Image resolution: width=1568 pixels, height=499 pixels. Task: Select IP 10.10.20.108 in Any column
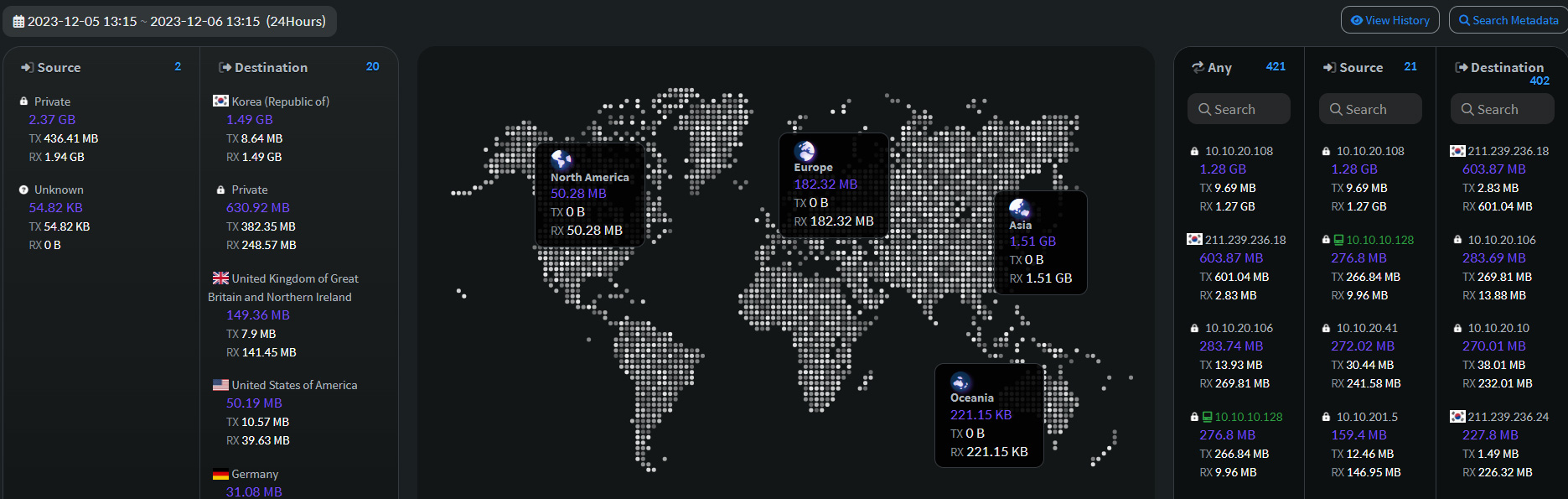(1239, 152)
